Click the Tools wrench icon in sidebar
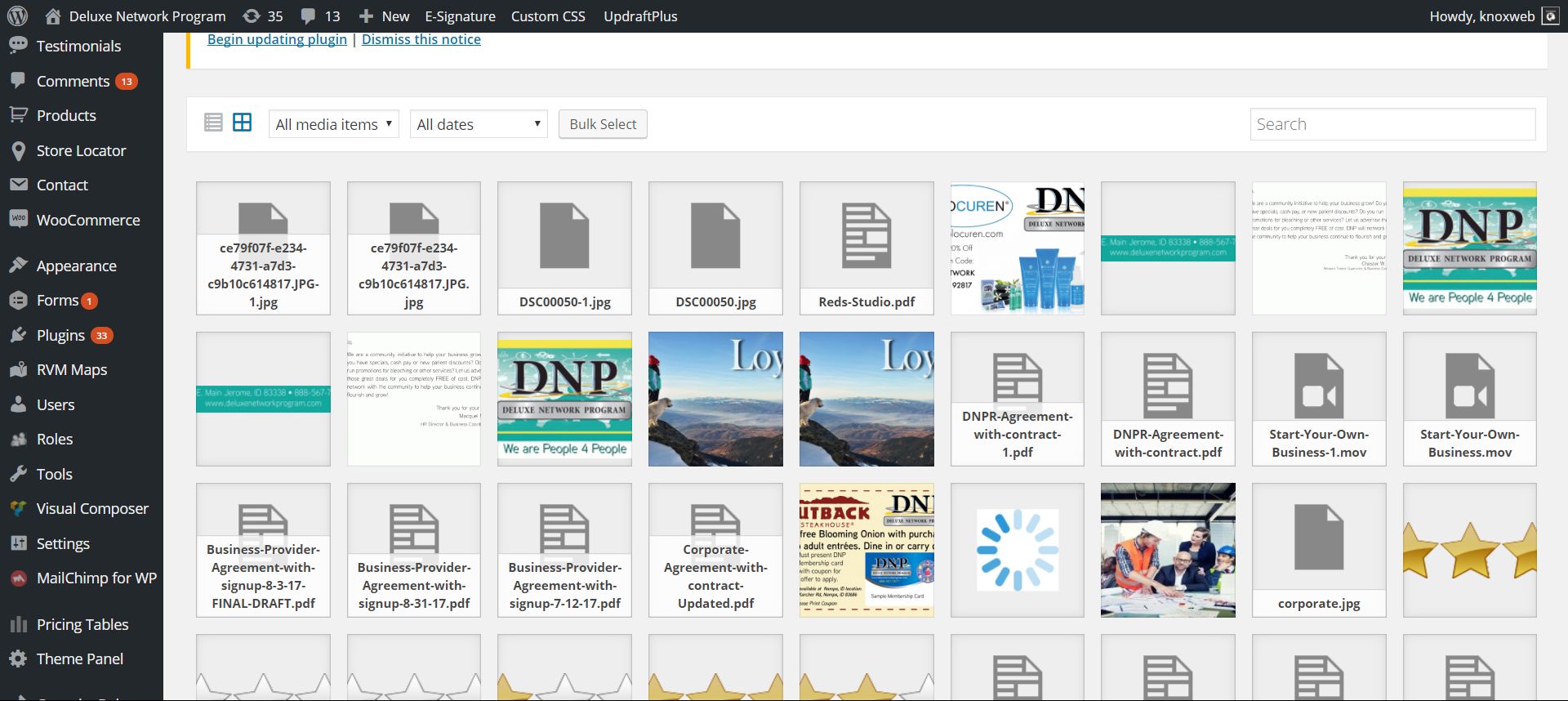The width and height of the screenshot is (1568, 701). [18, 474]
